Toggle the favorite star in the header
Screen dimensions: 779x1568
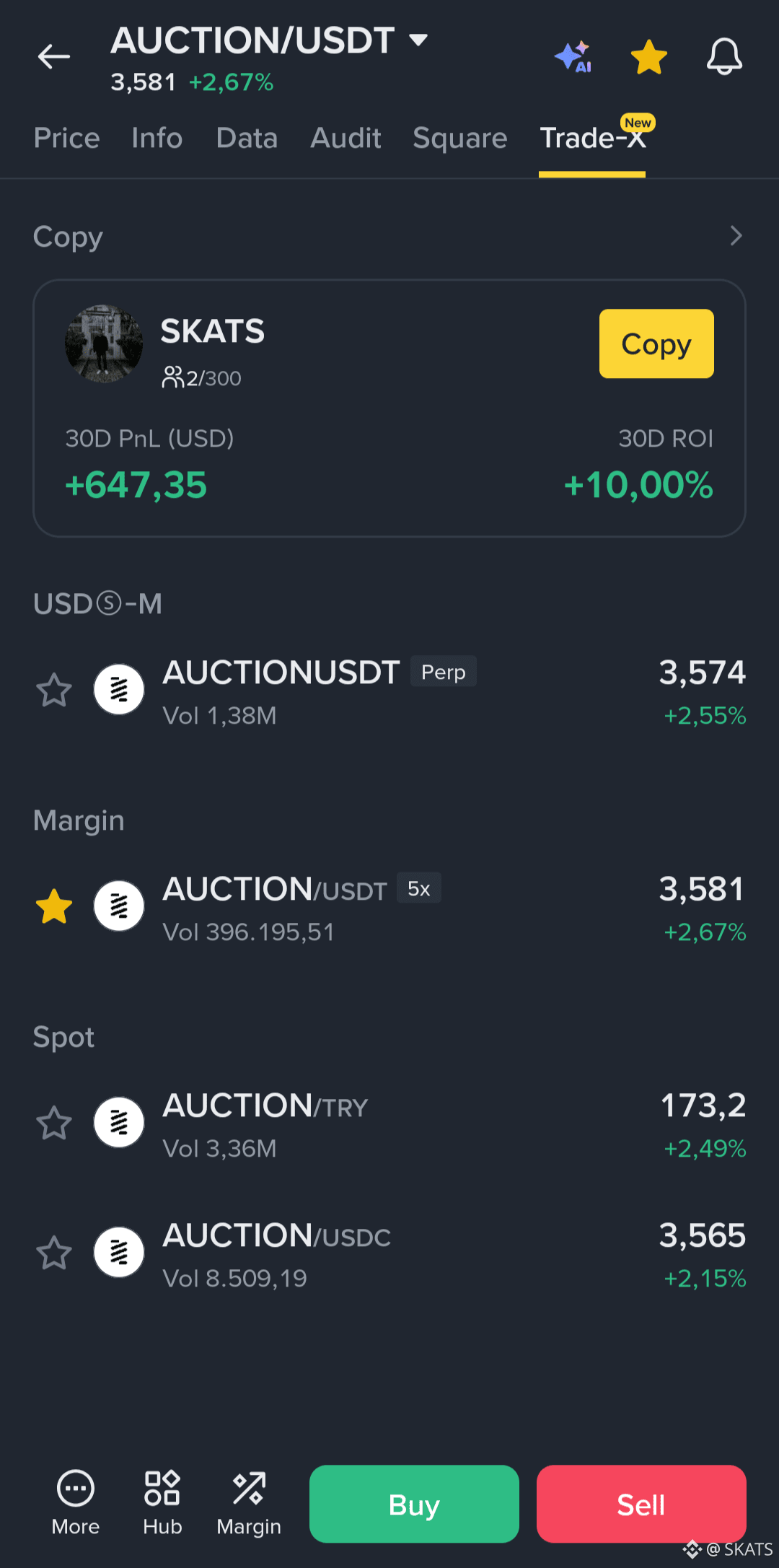pos(649,56)
